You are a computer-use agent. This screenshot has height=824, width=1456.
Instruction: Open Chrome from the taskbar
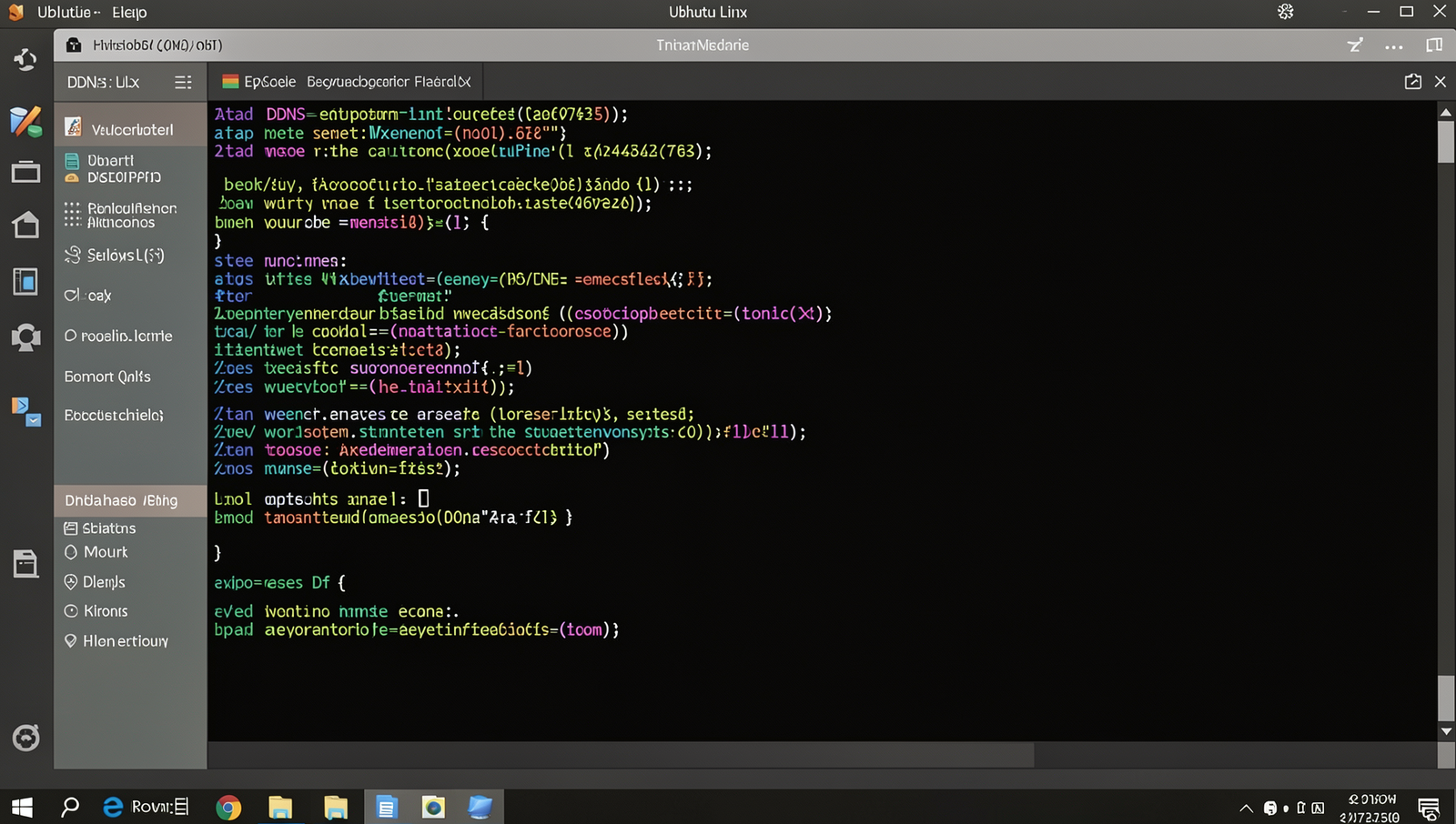(x=228, y=807)
